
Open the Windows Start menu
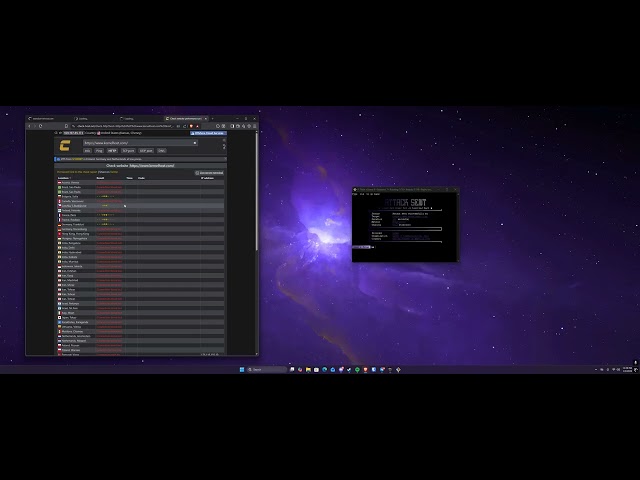coord(242,369)
